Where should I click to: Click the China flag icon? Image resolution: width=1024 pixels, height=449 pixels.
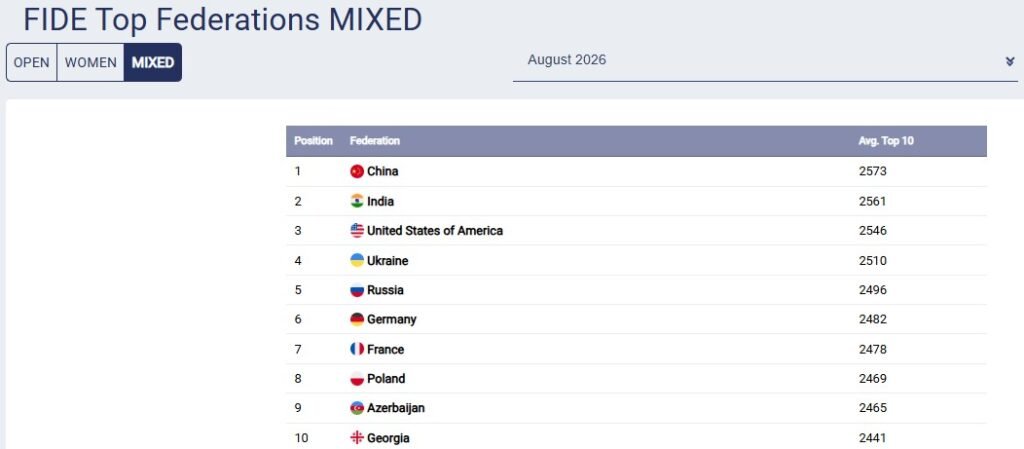[357, 172]
